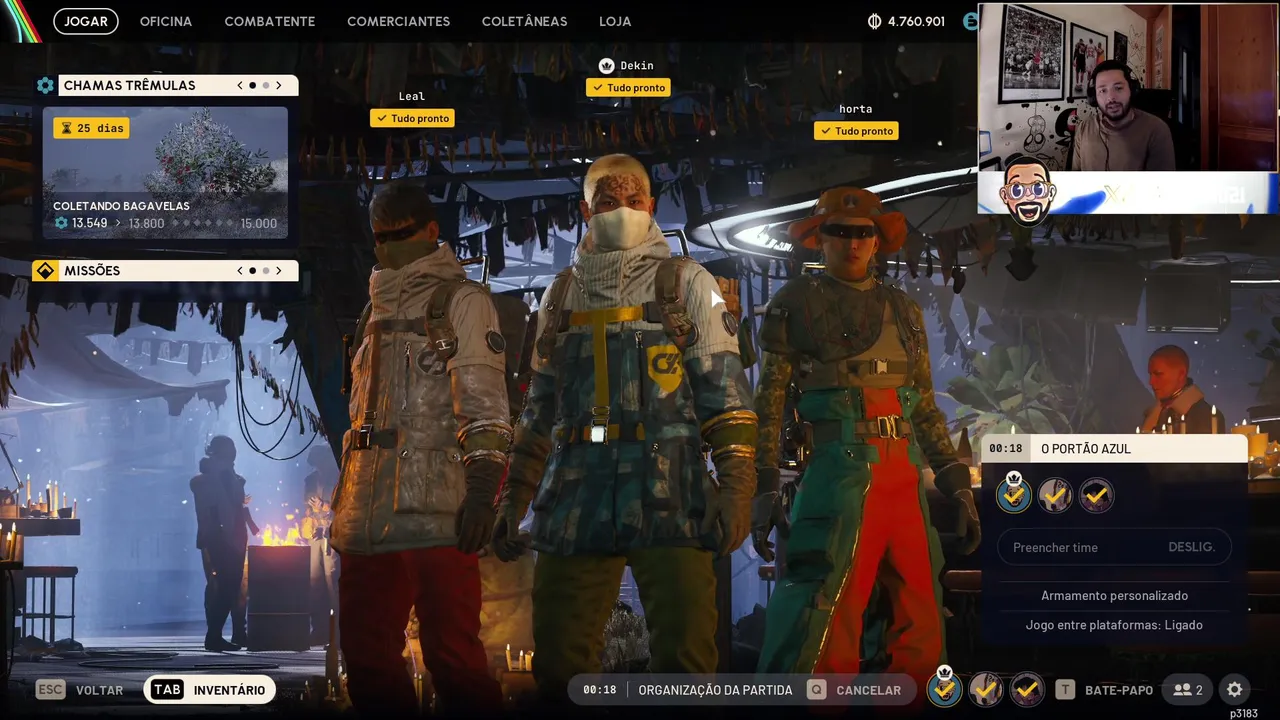Click the last squad avatar in bottom bar
This screenshot has height=720, width=1280.
coord(1027,689)
